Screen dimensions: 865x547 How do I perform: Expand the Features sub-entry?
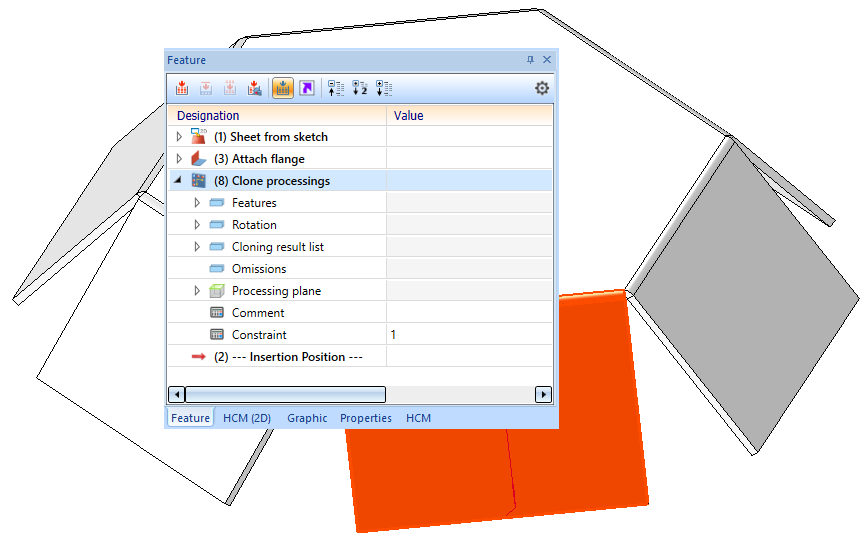[197, 202]
